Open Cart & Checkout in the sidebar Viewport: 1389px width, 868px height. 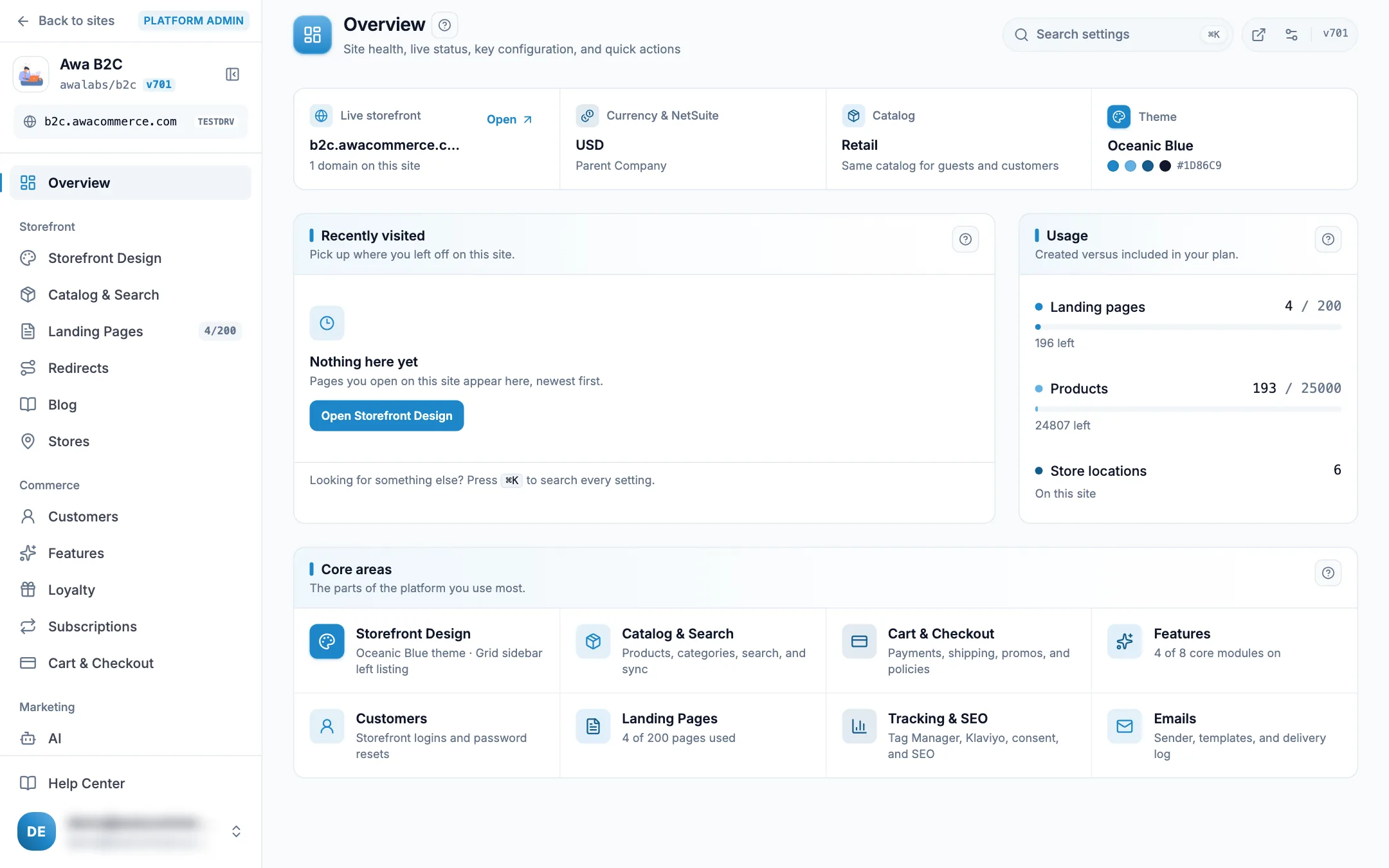coord(131,663)
